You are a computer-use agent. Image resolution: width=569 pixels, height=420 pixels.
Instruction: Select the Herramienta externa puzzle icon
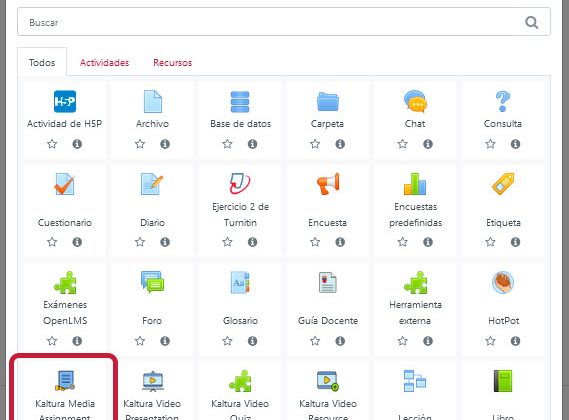click(416, 282)
